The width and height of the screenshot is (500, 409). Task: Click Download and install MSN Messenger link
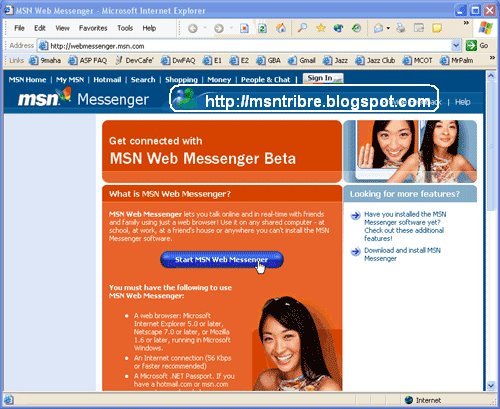[402, 254]
